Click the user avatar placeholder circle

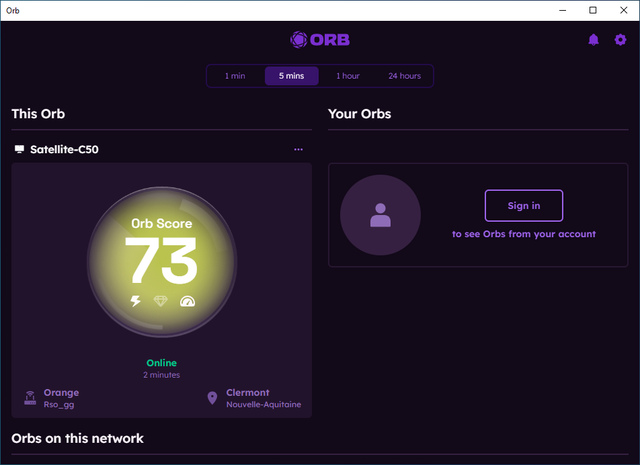click(x=380, y=215)
